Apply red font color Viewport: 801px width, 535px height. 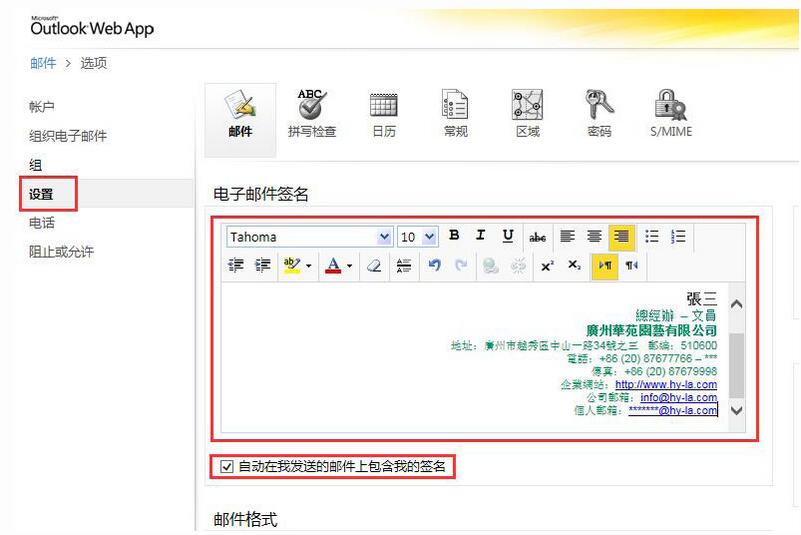tap(333, 265)
